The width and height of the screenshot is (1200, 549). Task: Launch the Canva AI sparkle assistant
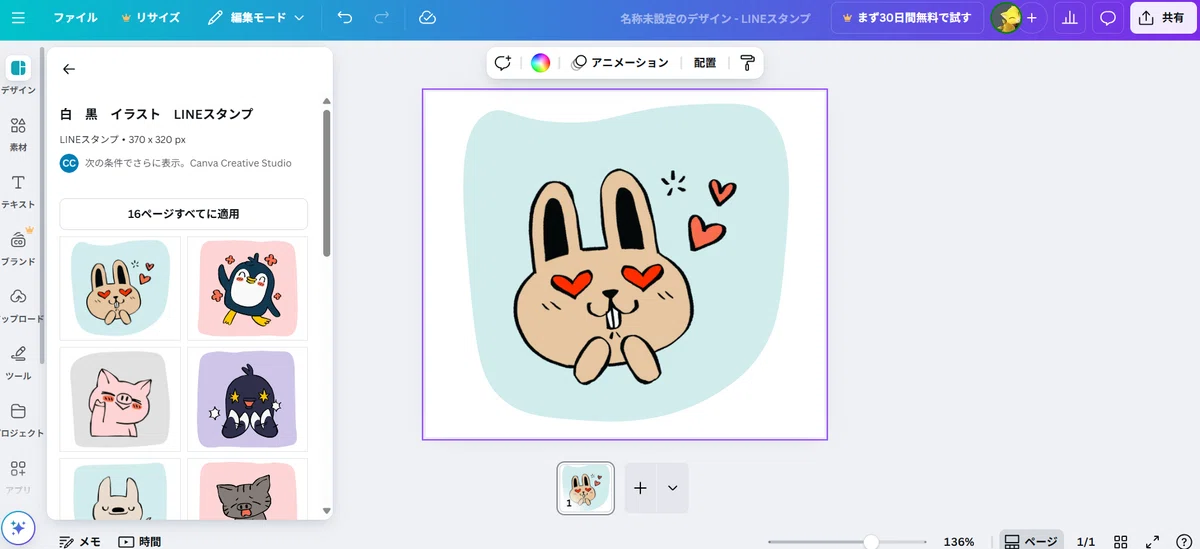coord(18,529)
